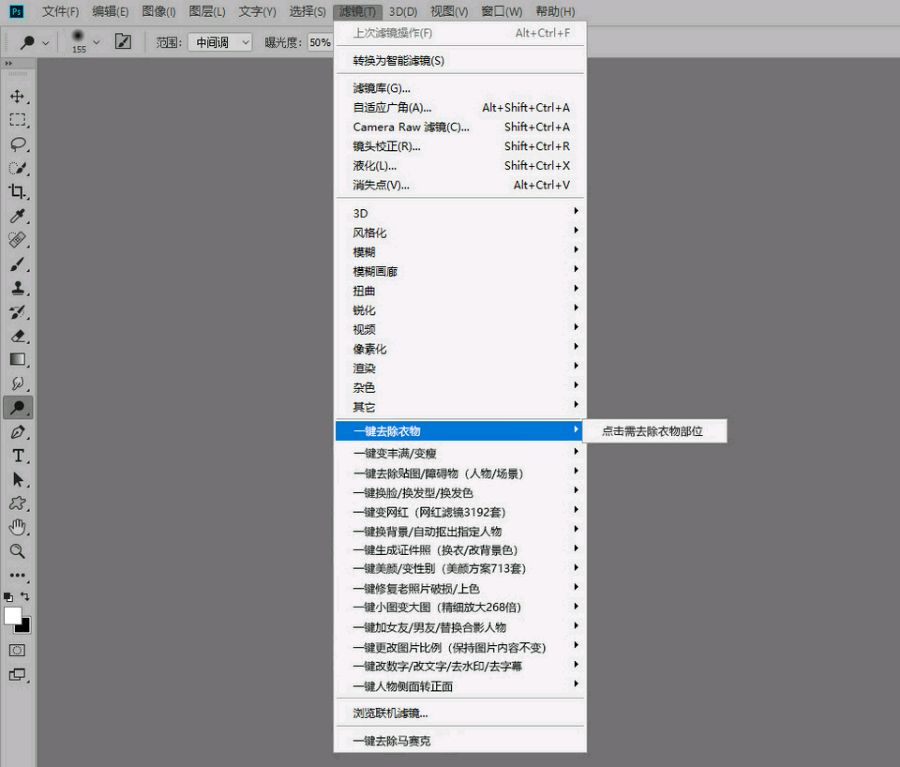Image resolution: width=900 pixels, height=767 pixels.
Task: Open the 编辑(E) menu
Action: 110,11
